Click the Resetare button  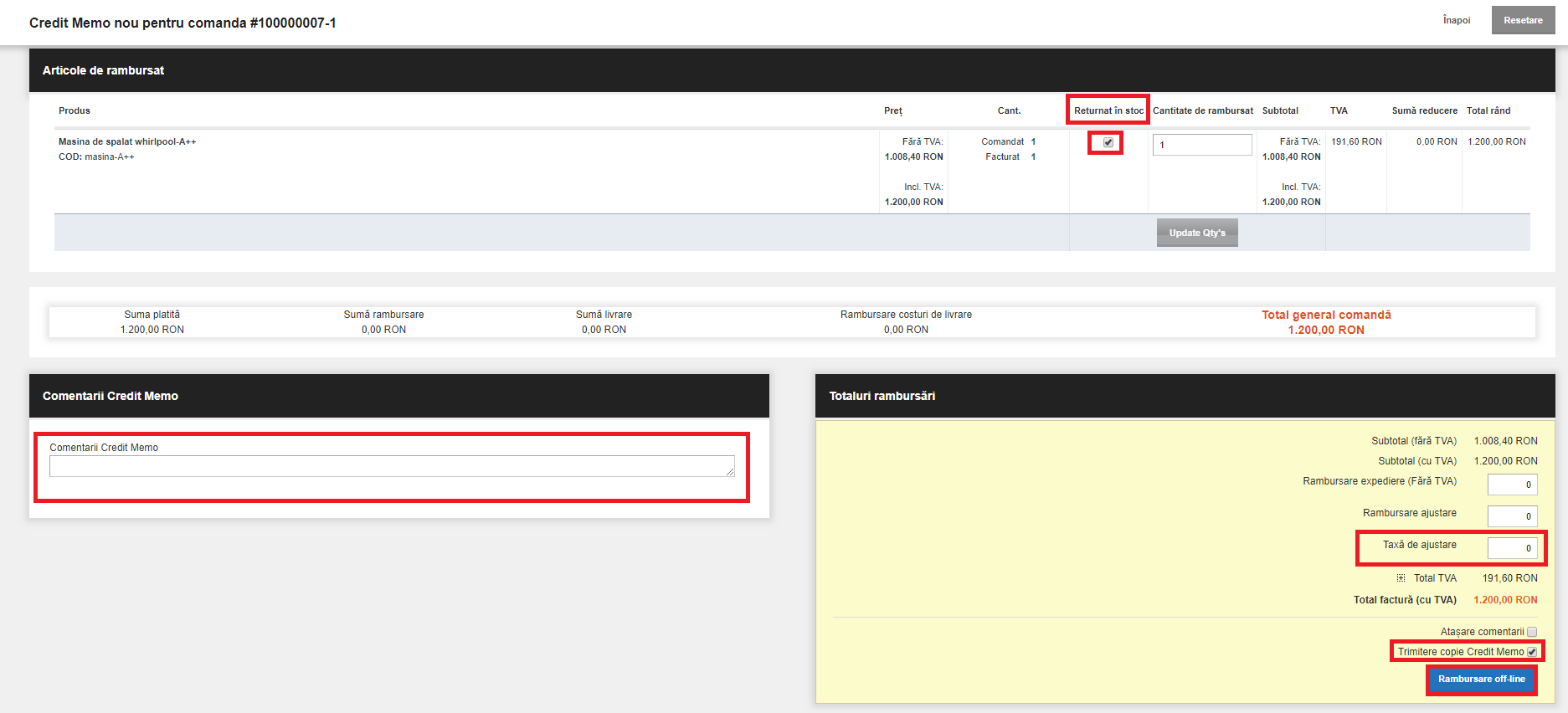[1523, 21]
